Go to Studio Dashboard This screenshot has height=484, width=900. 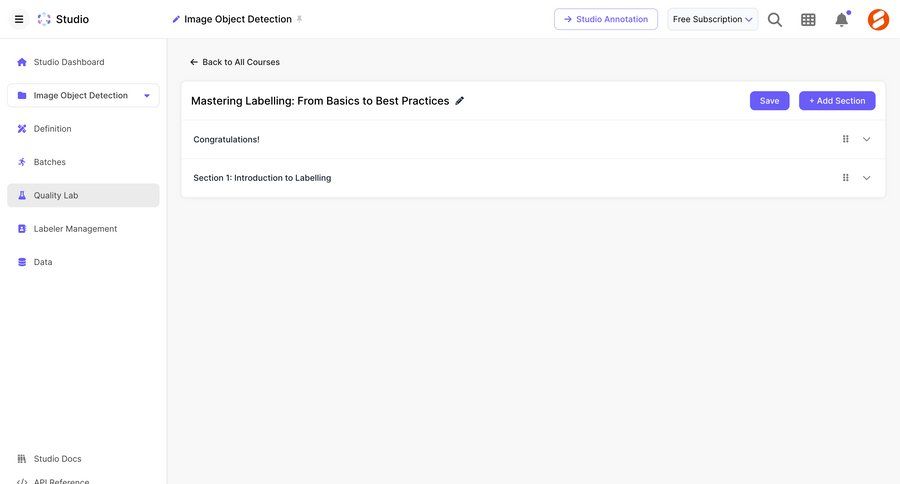68,62
